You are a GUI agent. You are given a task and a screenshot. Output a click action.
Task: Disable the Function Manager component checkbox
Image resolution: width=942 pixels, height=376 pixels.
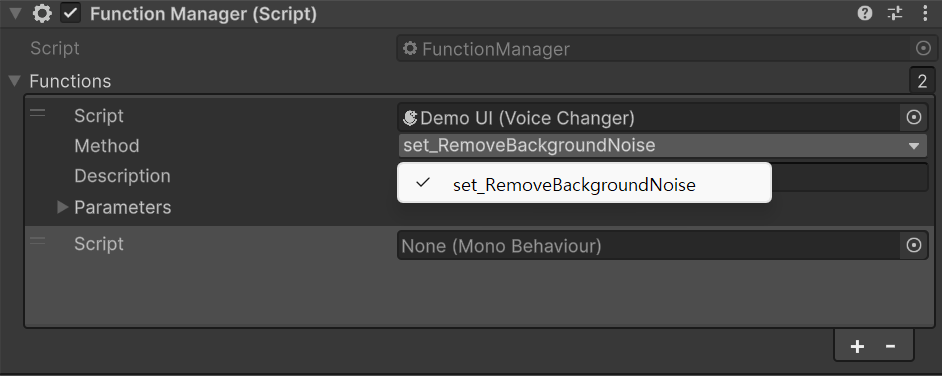[x=71, y=14]
